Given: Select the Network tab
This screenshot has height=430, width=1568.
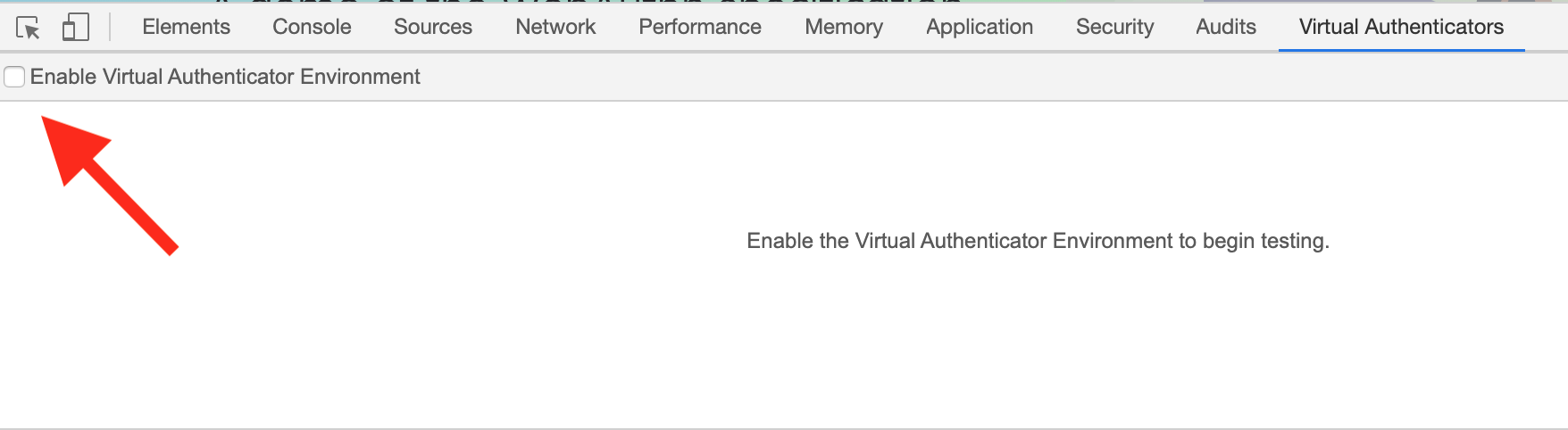Looking at the screenshot, I should tap(555, 27).
